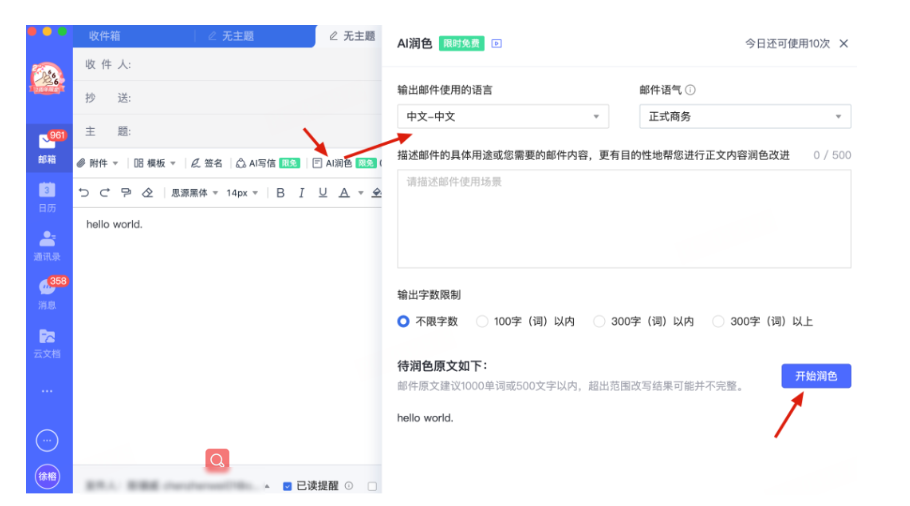Viewport: 910px width, 506px height.
Task: Click the eraser clear-format icon
Action: tap(147, 193)
